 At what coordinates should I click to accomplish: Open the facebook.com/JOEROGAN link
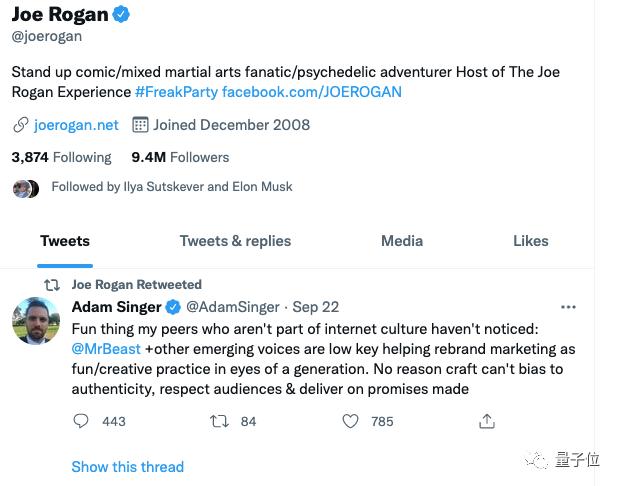(x=311, y=92)
